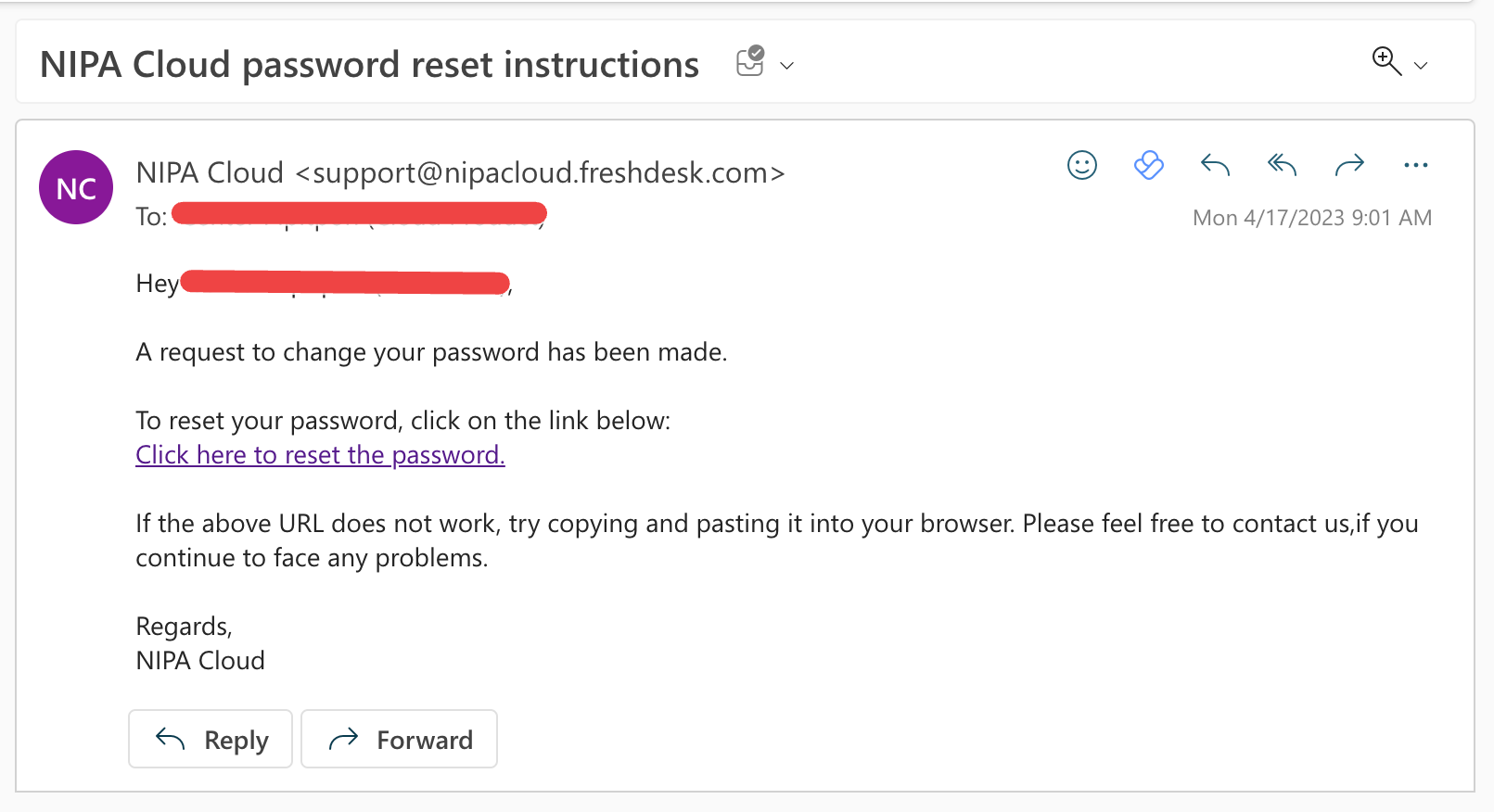The image size is (1494, 812).
Task: React to the message with the smiley icon
Action: click(1081, 165)
